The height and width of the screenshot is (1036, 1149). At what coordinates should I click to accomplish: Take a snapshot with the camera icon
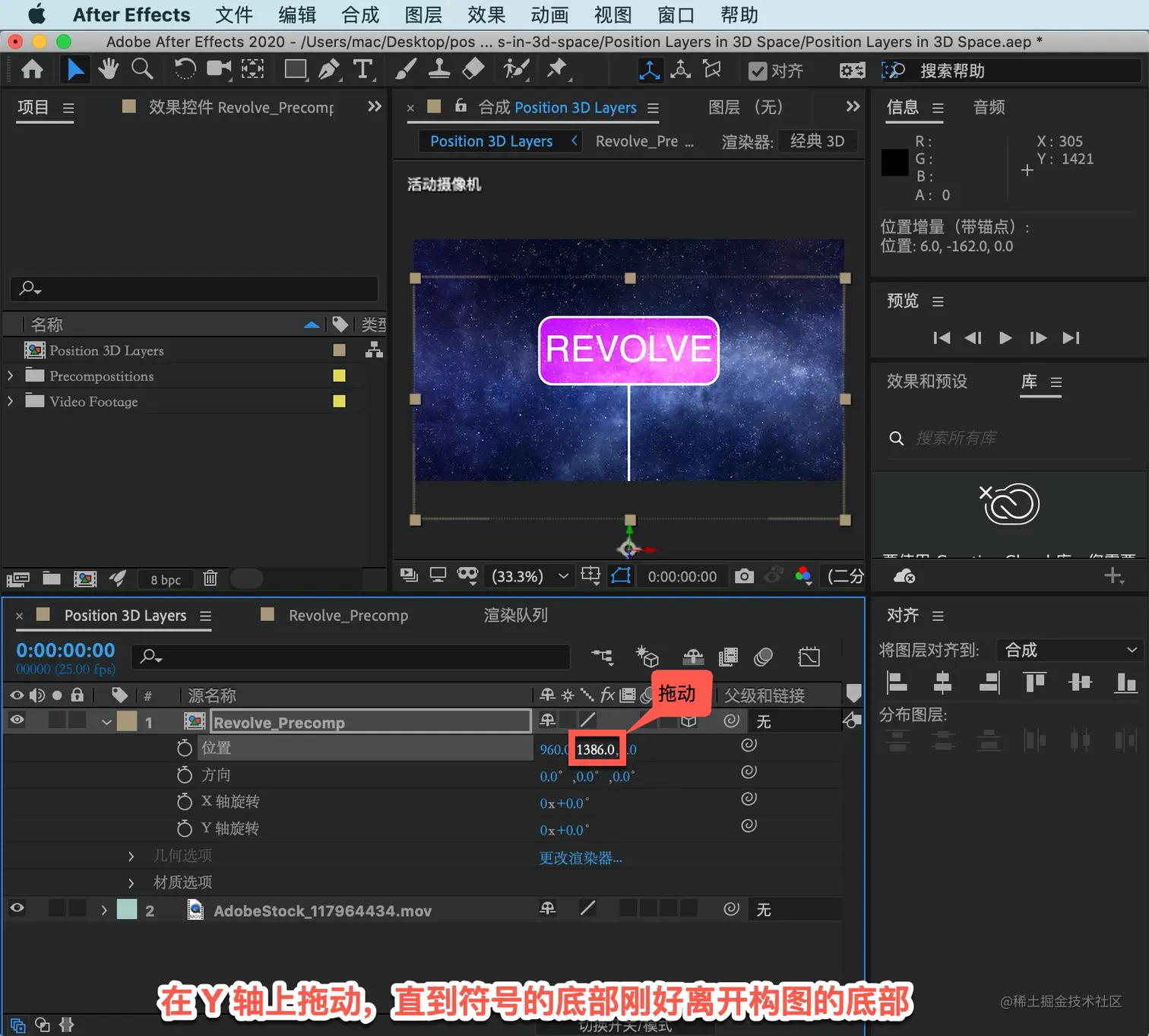[745, 576]
